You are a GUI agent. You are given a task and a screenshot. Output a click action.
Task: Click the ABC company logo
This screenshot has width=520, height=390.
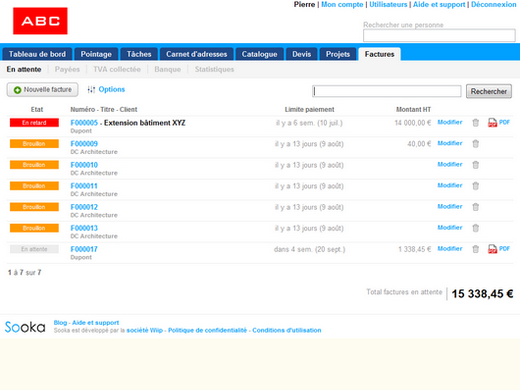(40, 21)
